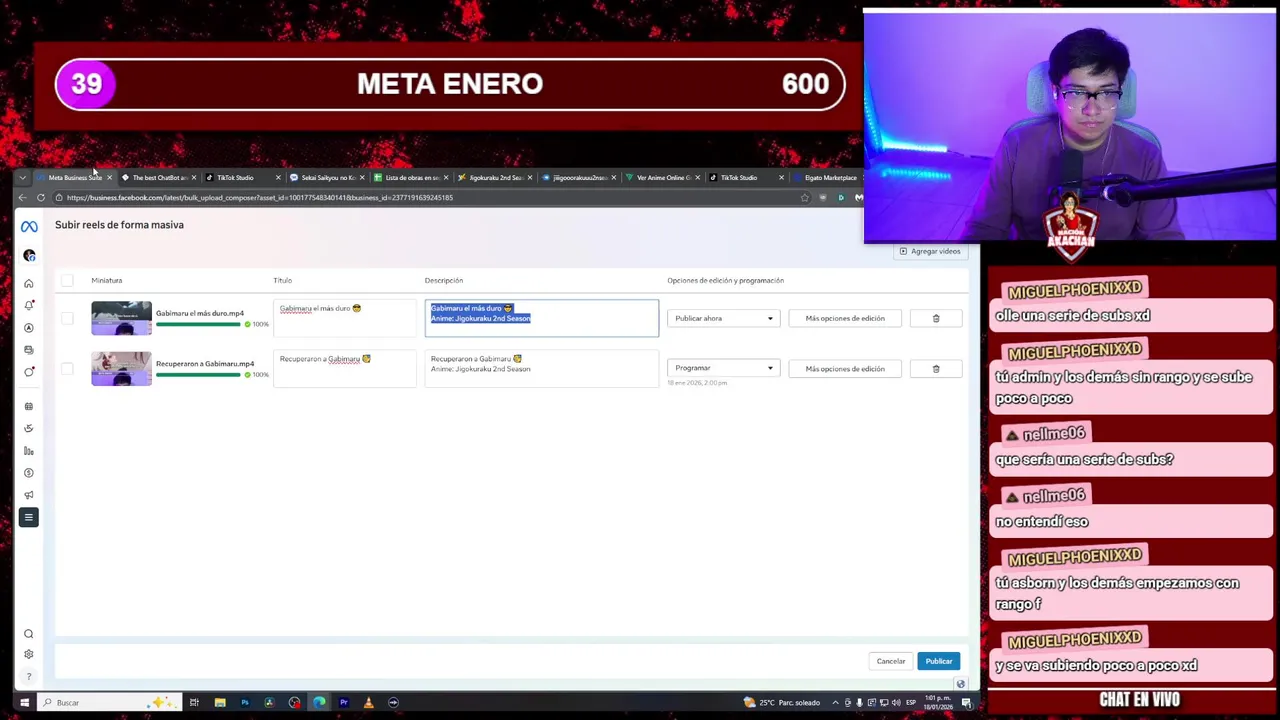Click the browser address bar URL
The width and height of the screenshot is (1280, 720).
[260, 198]
